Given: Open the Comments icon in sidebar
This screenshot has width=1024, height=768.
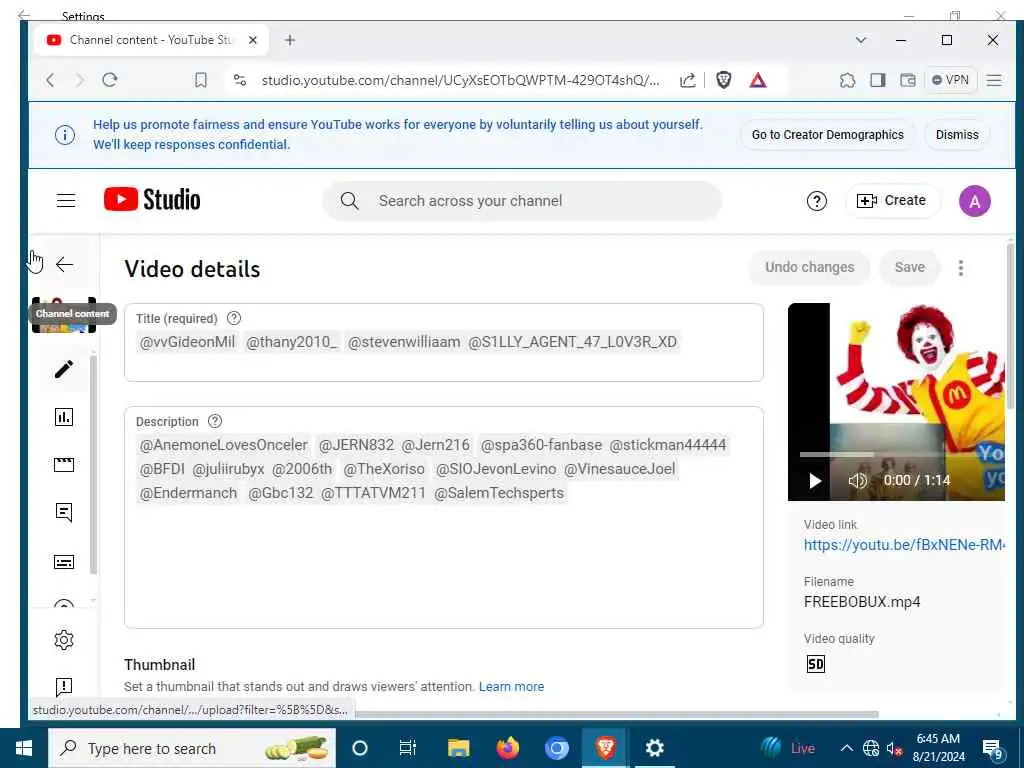Looking at the screenshot, I should [x=64, y=513].
